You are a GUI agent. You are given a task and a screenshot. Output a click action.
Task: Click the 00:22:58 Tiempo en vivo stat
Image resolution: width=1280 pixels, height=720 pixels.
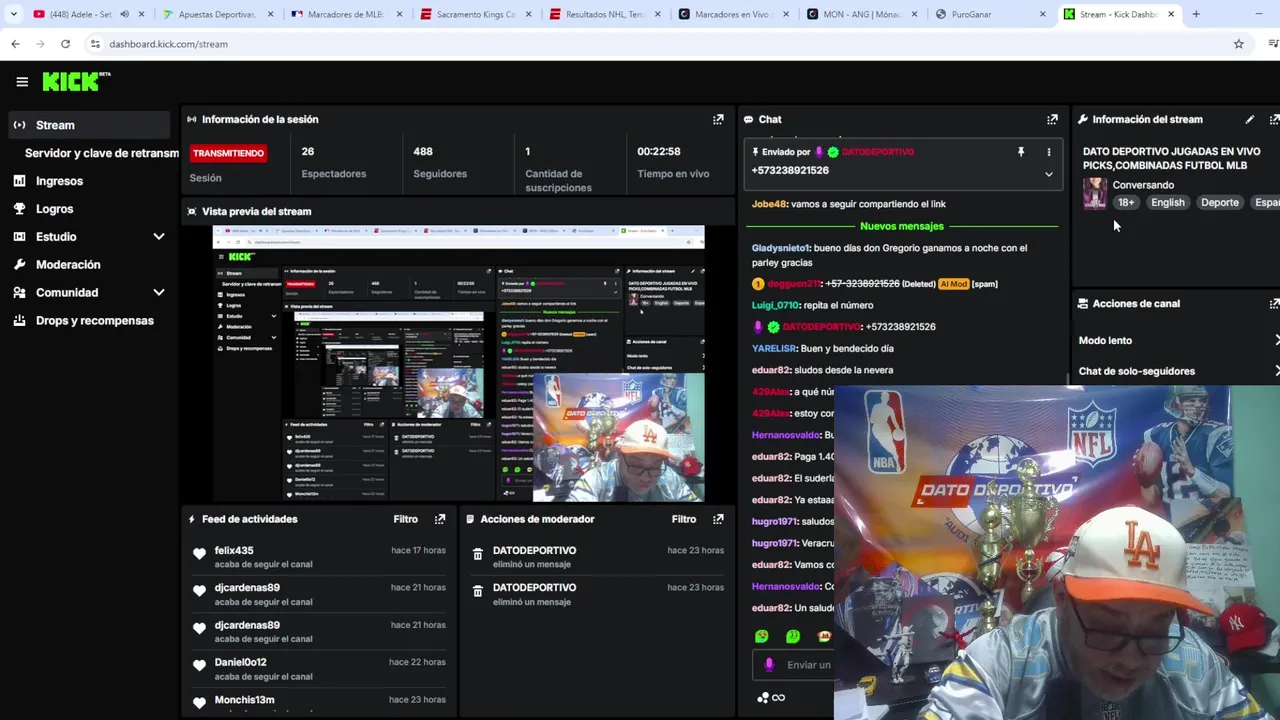pos(673,163)
